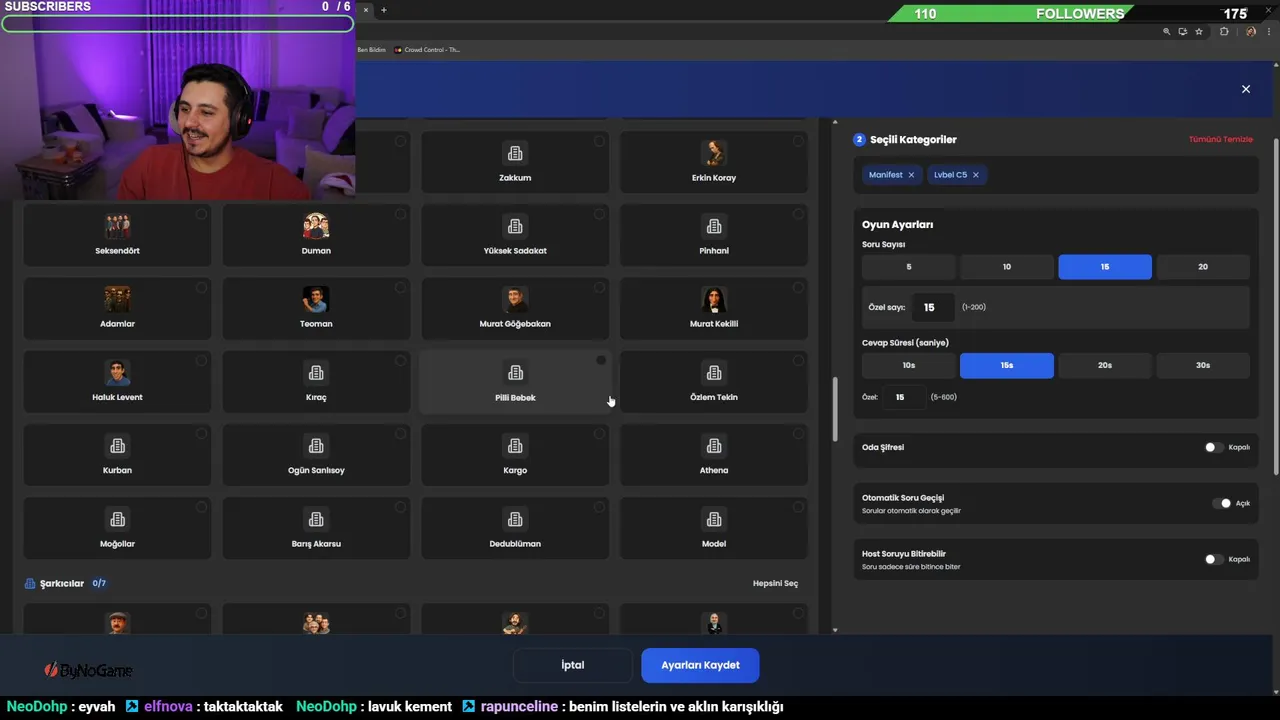Click the Athena placeholder icon
This screenshot has height=720, width=1280.
[x=714, y=446]
